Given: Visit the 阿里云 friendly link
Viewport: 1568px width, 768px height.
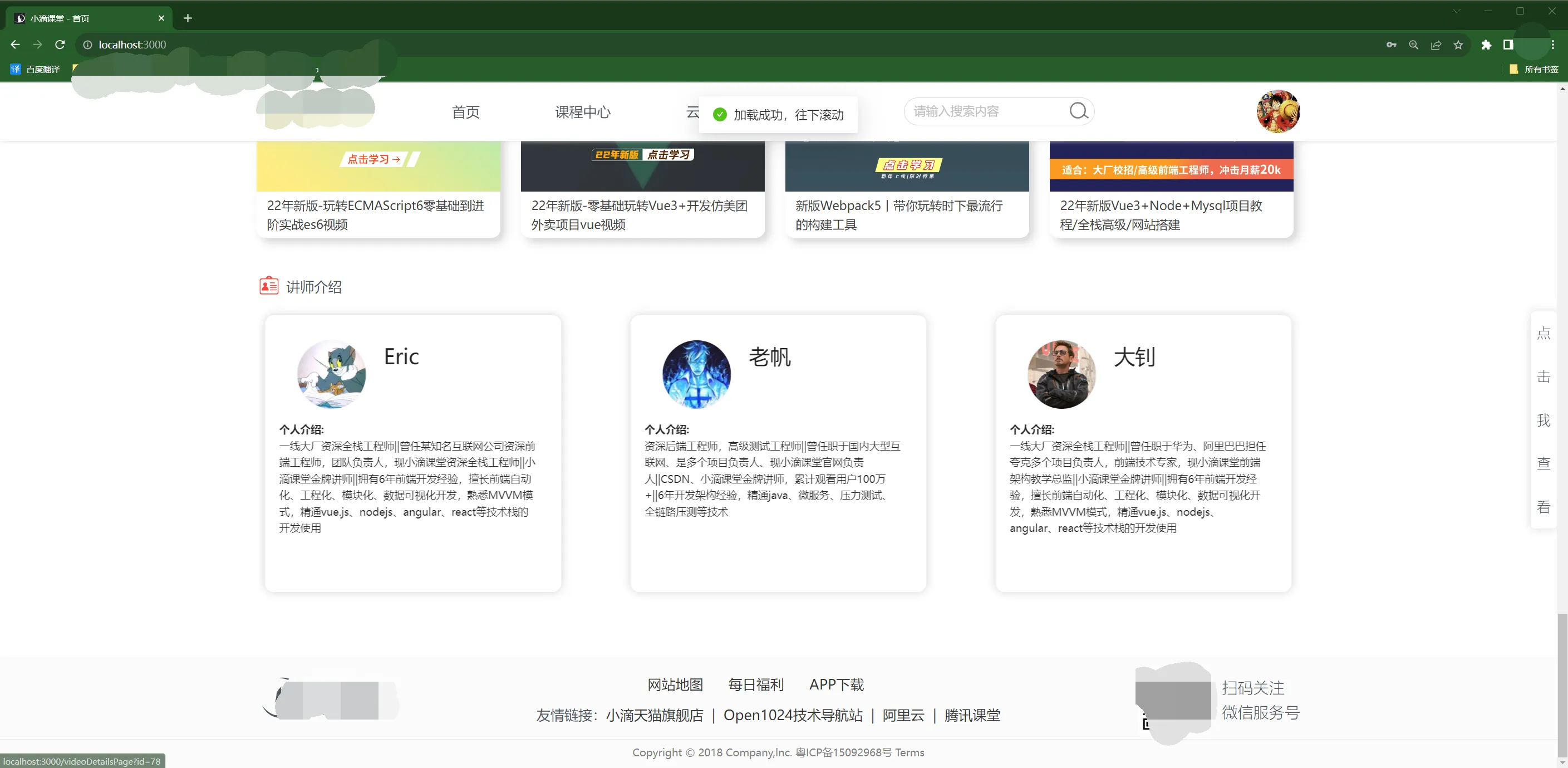Looking at the screenshot, I should [x=903, y=715].
